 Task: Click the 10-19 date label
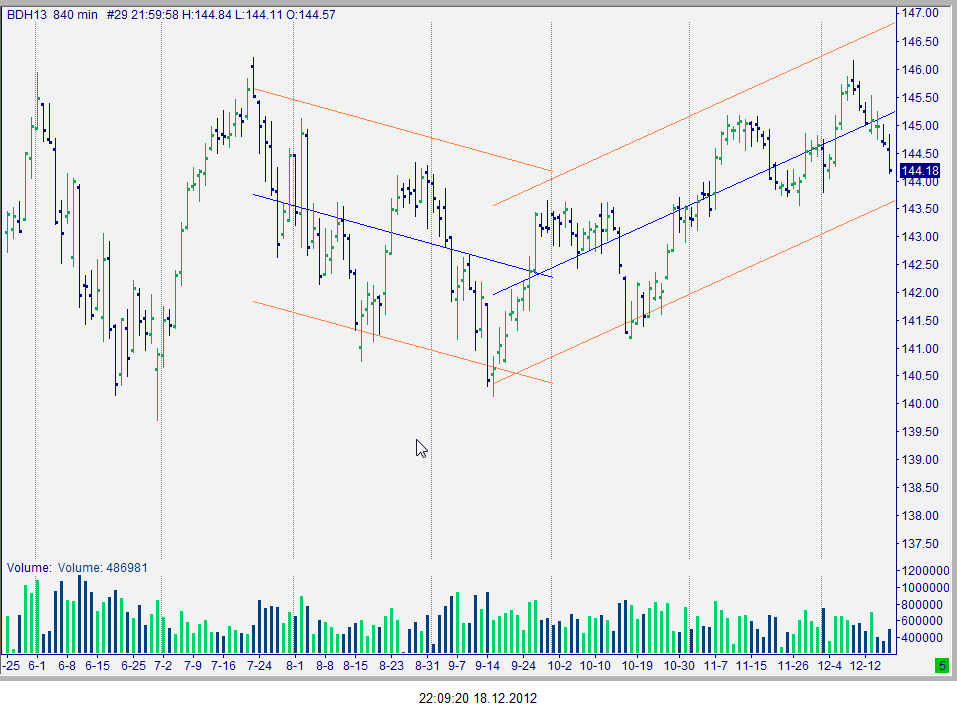(x=637, y=666)
